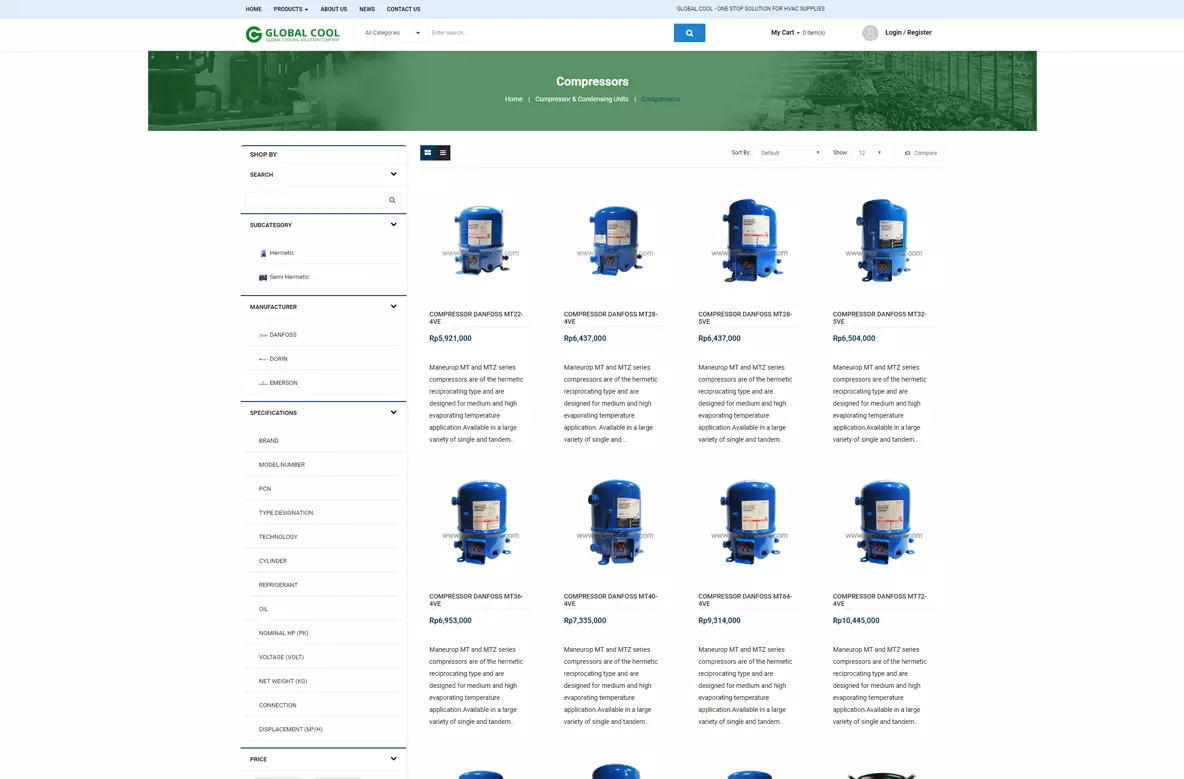Click the sidebar search magnifier icon
The width and height of the screenshot is (1184, 779).
tap(392, 200)
